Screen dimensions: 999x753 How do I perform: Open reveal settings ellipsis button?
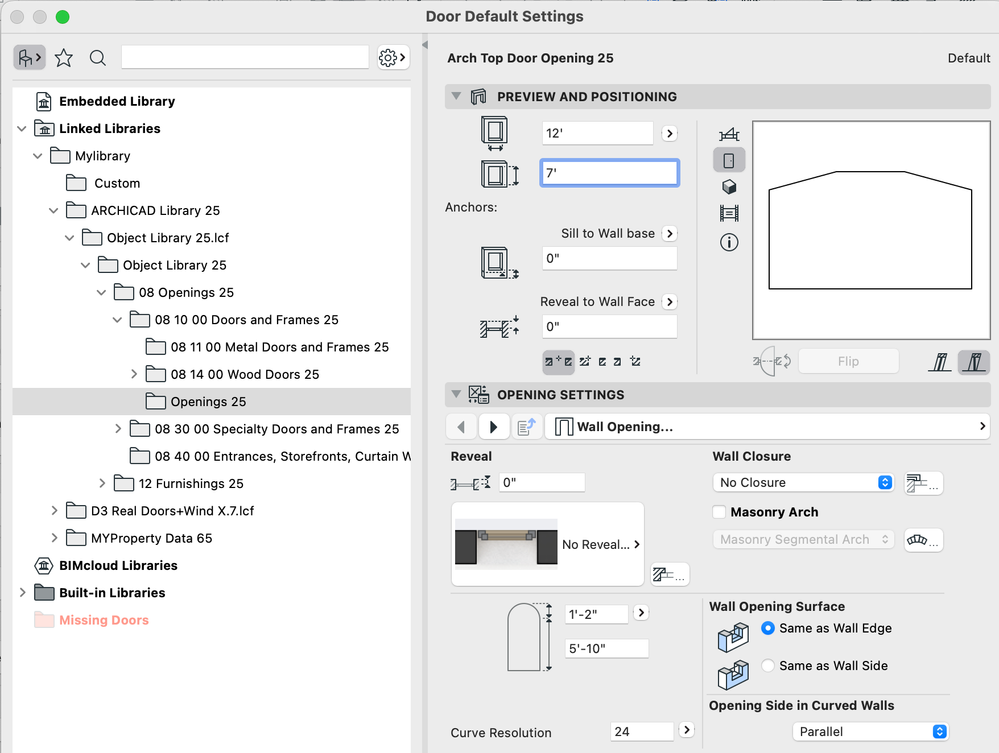point(670,575)
